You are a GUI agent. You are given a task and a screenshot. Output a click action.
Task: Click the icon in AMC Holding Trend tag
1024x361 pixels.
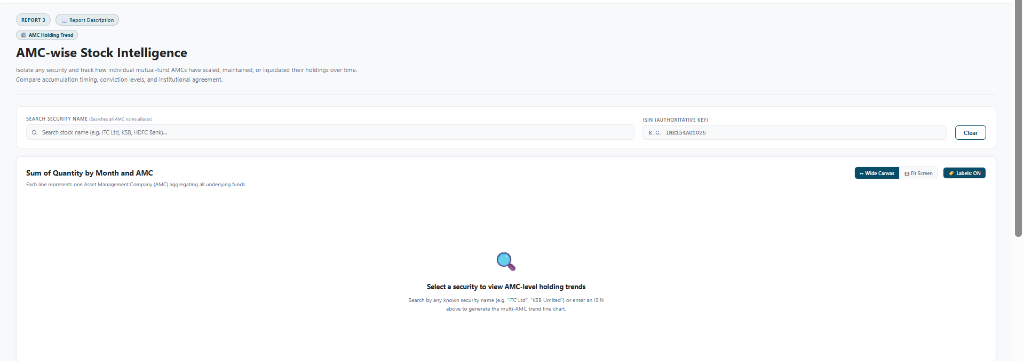(x=24, y=35)
